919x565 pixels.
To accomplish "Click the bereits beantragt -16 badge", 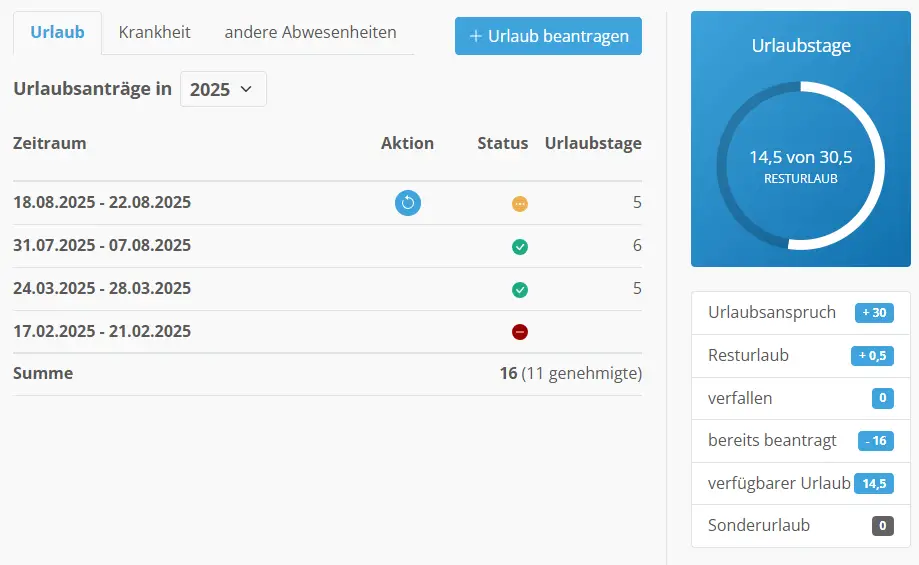I will [x=876, y=441].
